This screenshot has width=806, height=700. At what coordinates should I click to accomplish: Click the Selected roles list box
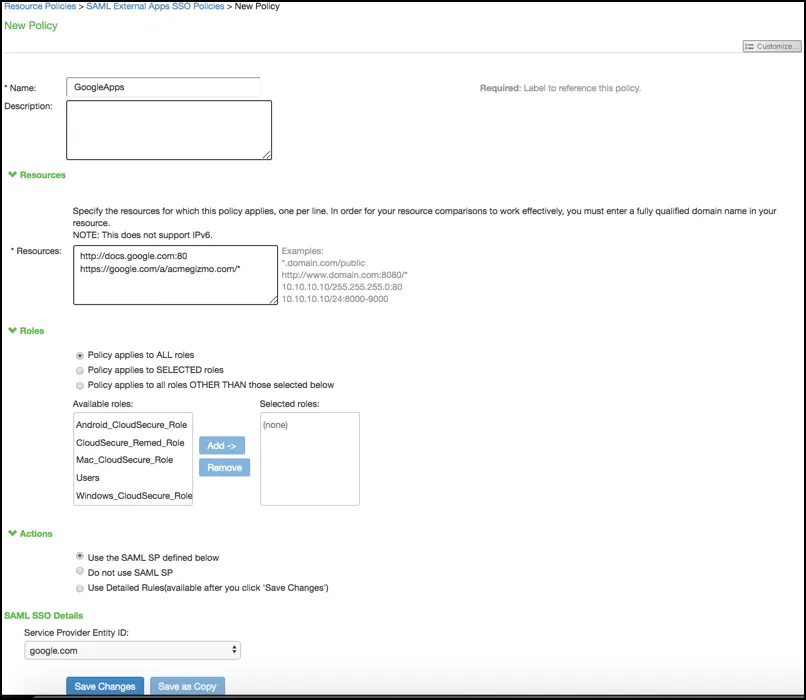coord(310,459)
